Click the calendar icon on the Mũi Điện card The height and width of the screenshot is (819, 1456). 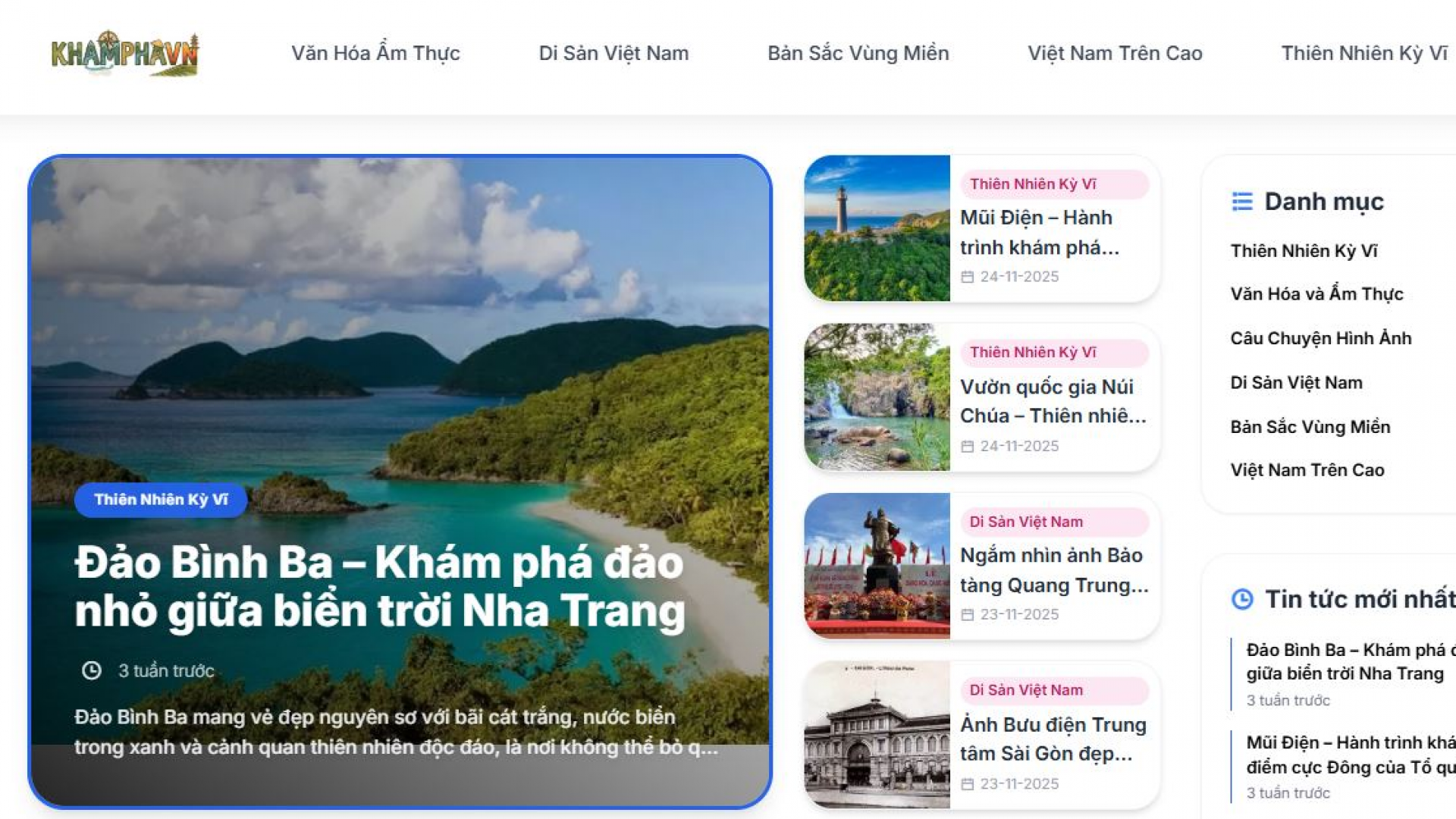(967, 277)
